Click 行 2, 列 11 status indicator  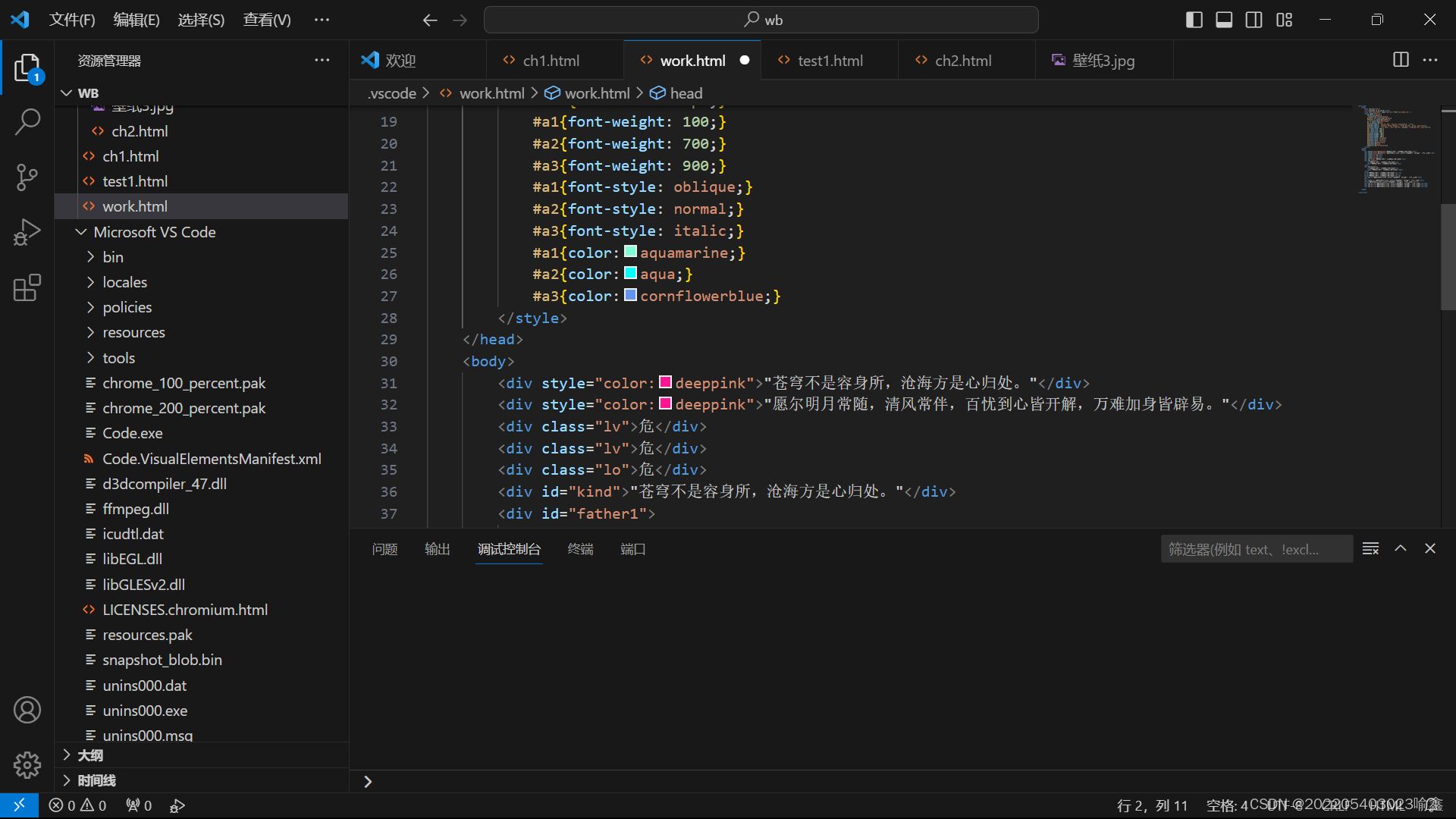click(x=1152, y=805)
